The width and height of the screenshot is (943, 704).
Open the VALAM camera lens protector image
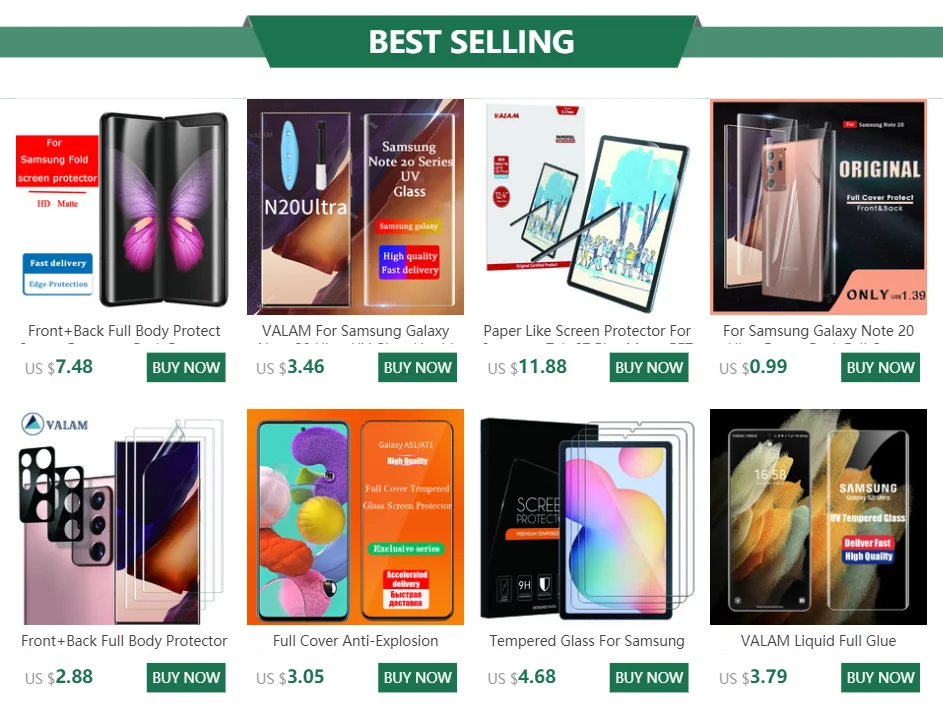pyautogui.click(x=124, y=517)
